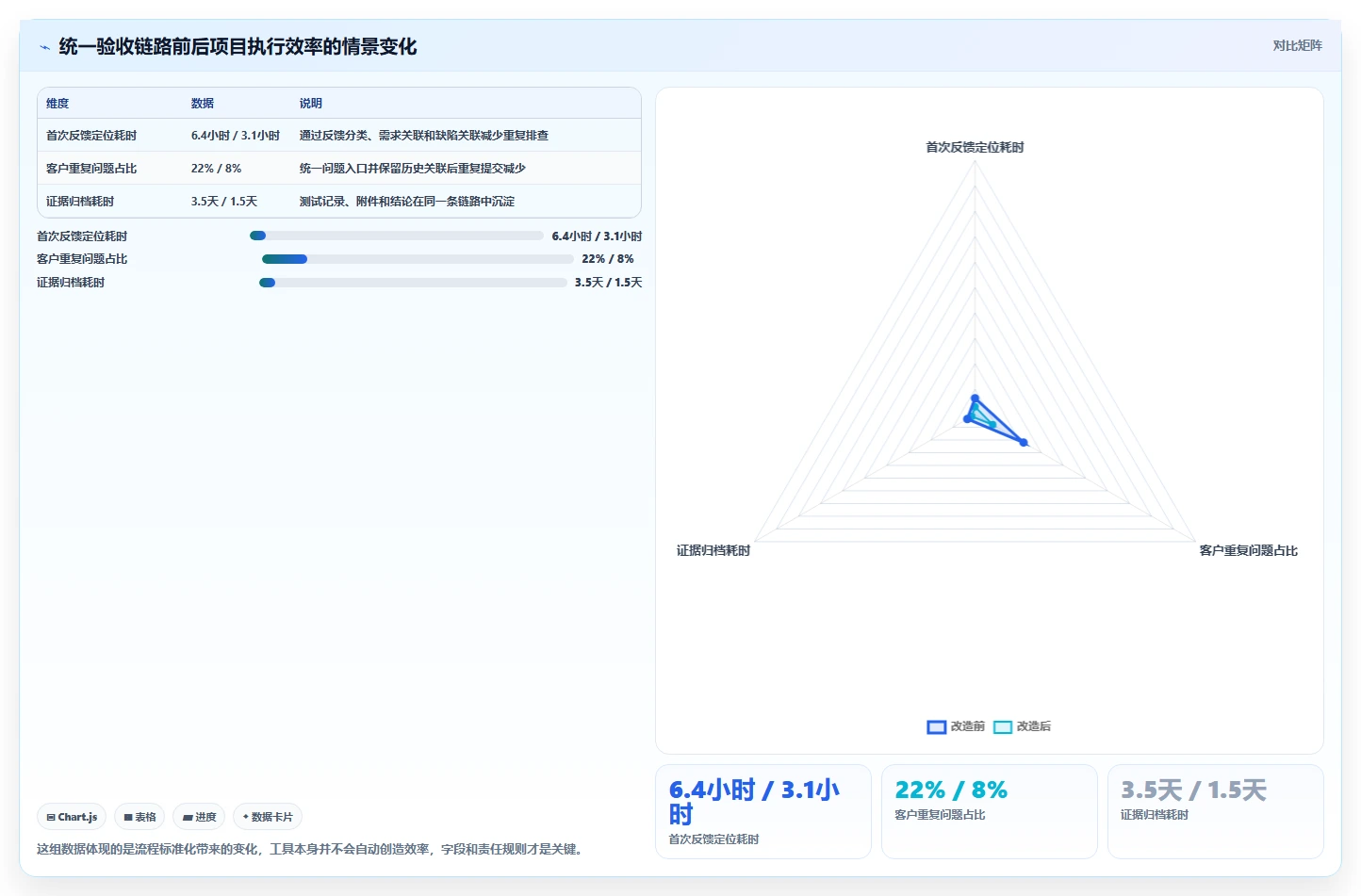This screenshot has width=1361, height=896.
Task: Click progress row label 首次反馈定位耗时
Action: (82, 236)
